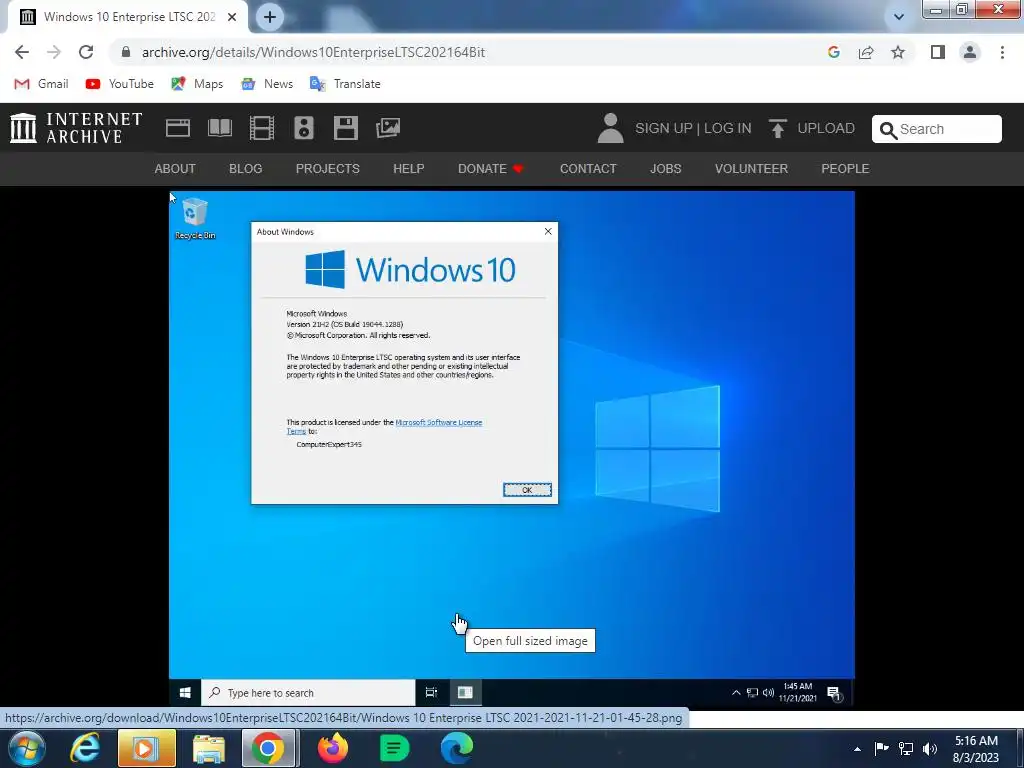Open the Translate bookmark
The width and height of the screenshot is (1024, 768).
coord(345,84)
